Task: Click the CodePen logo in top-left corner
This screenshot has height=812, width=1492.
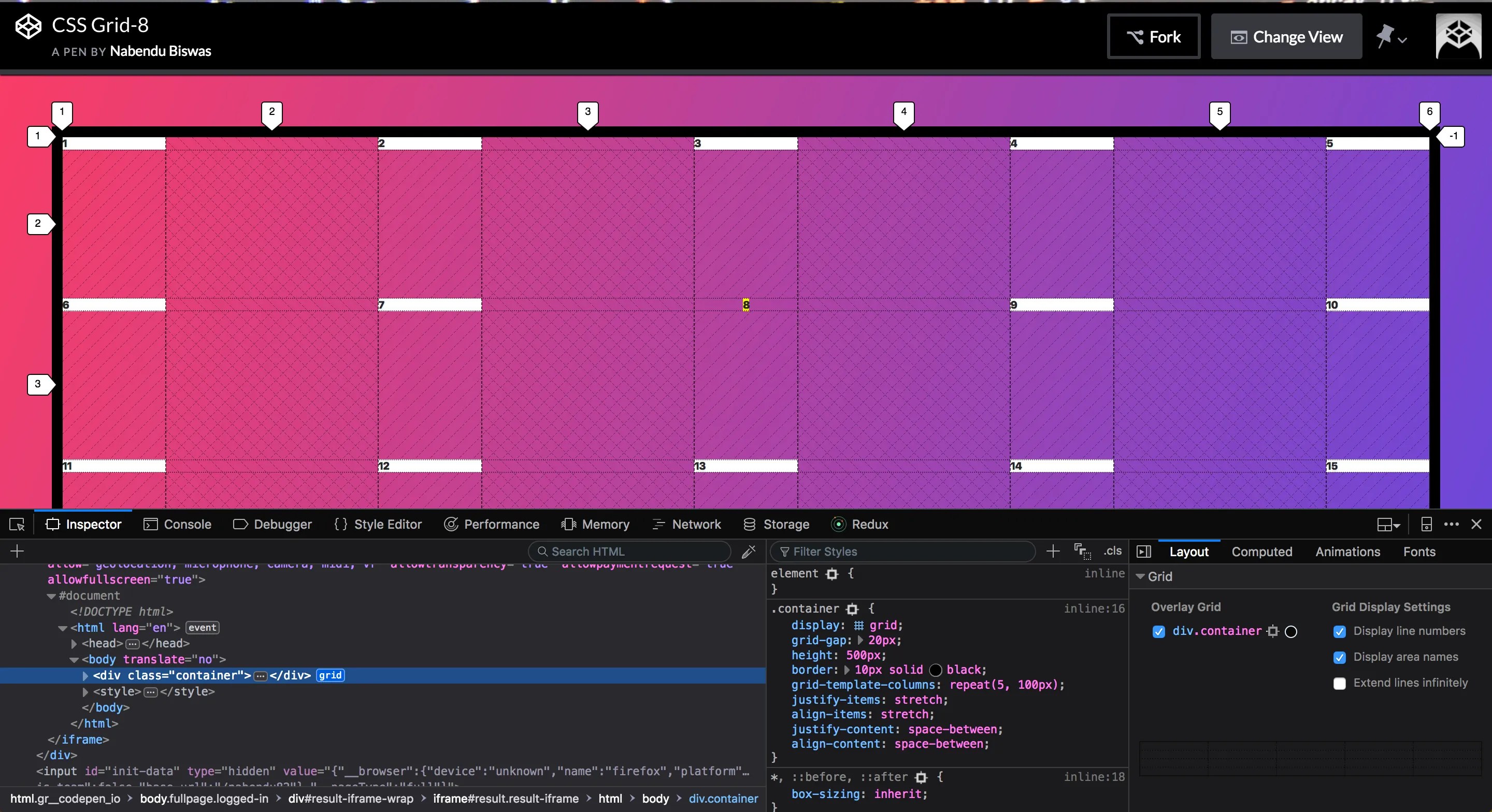Action: [x=27, y=25]
